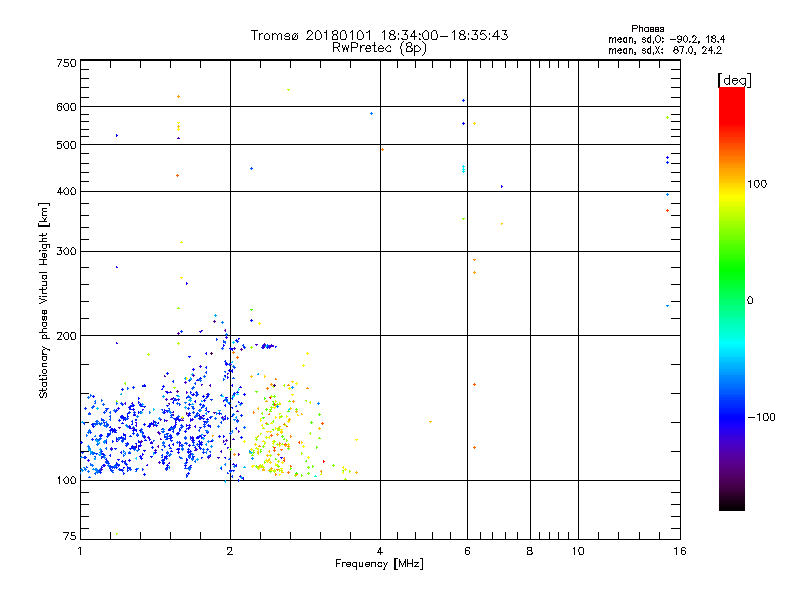This screenshot has width=800, height=600.
Task: Click the height axis tick label '75'
Action: pyautogui.click(x=70, y=536)
